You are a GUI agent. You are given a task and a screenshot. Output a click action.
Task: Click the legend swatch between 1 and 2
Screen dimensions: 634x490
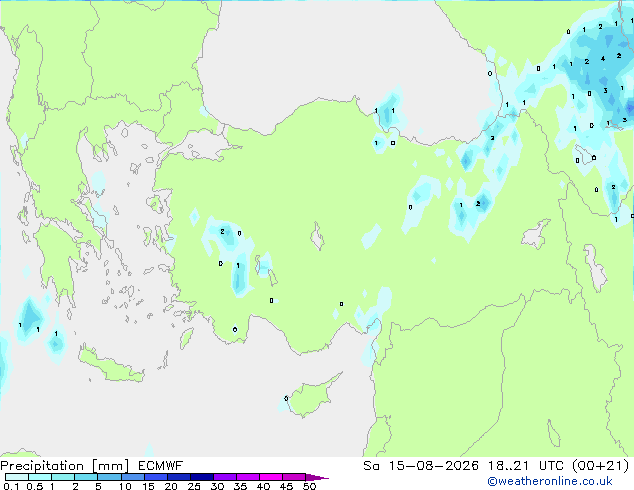[x=63, y=477]
